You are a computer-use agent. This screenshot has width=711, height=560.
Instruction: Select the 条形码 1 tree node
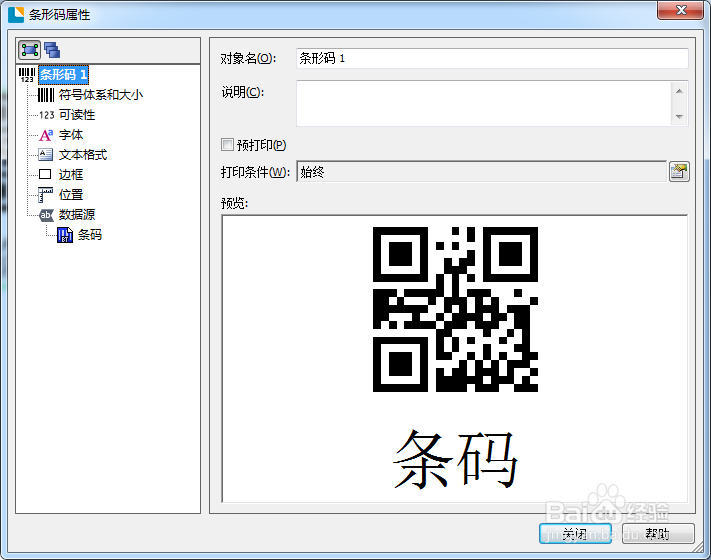63,75
